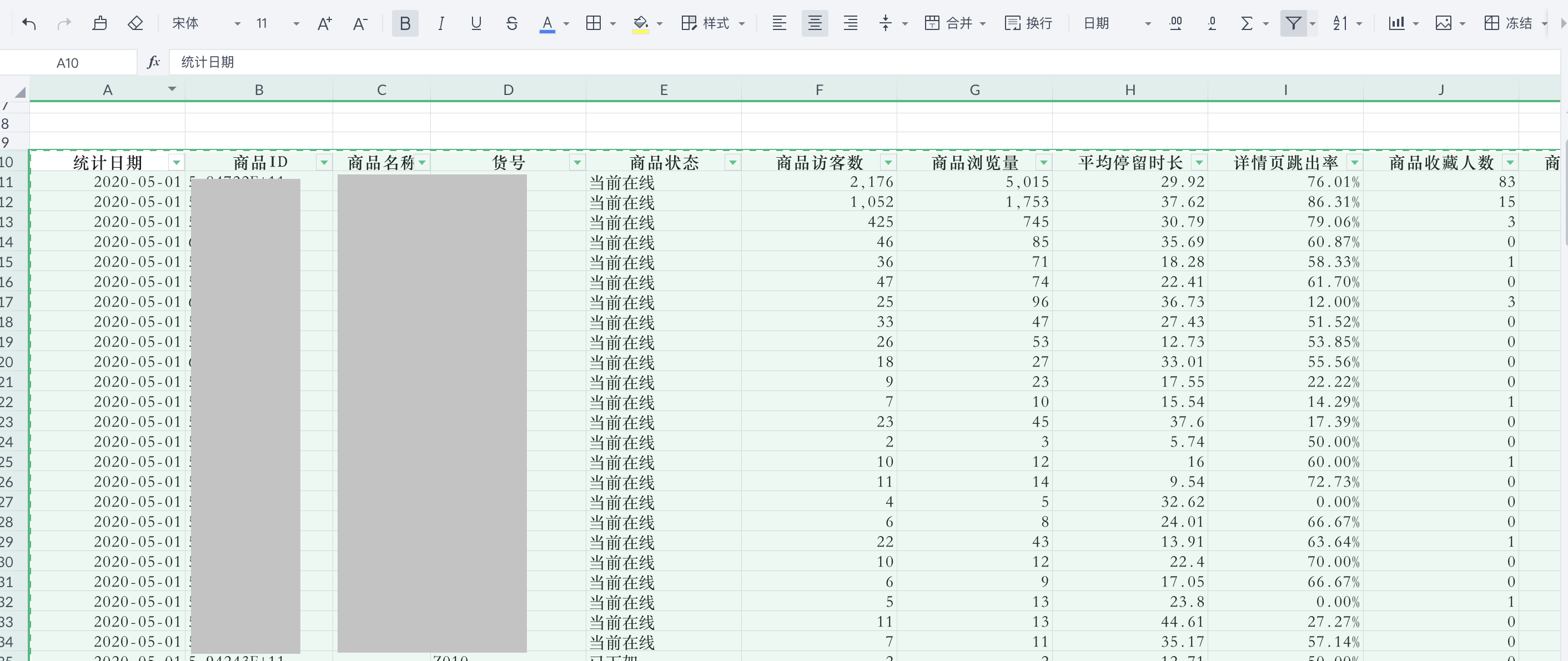This screenshot has width=1568, height=661.
Task: Open the 商品收藏人数 filter arrow
Action: click(1510, 163)
